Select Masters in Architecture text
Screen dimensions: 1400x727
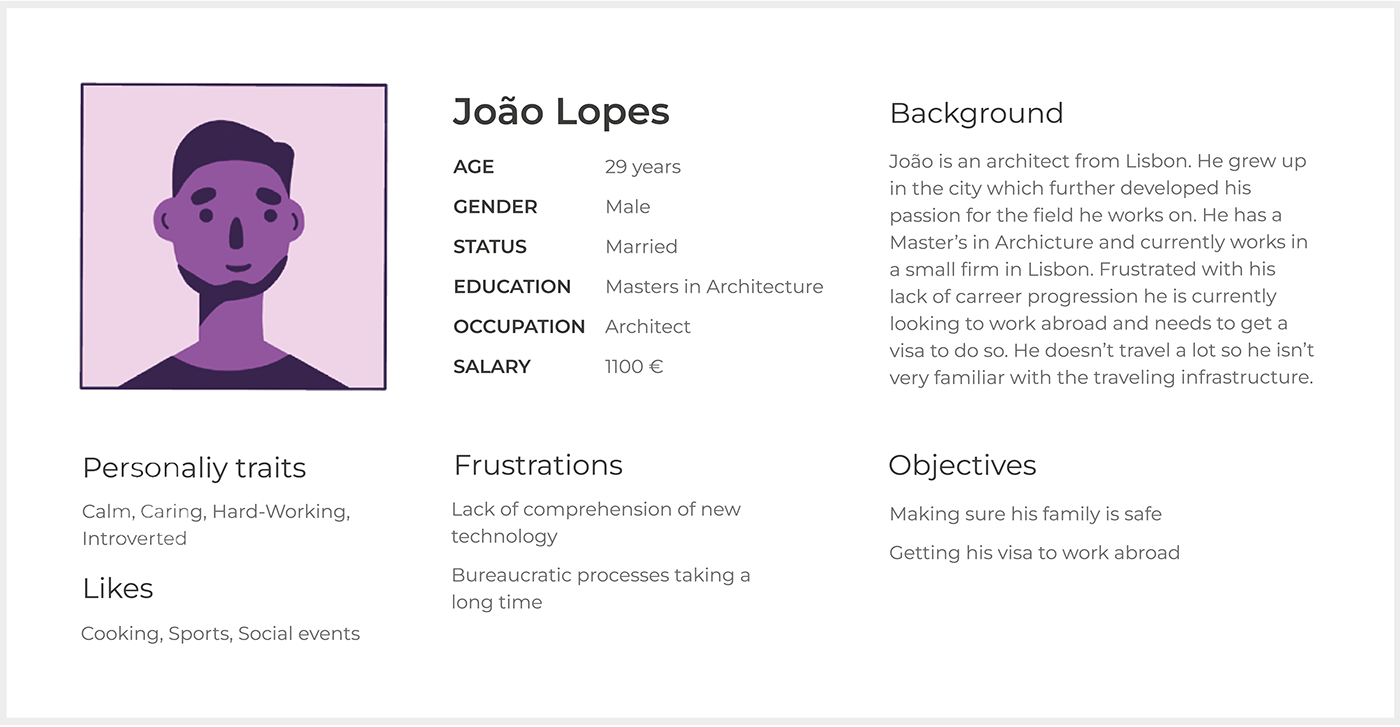(714, 287)
